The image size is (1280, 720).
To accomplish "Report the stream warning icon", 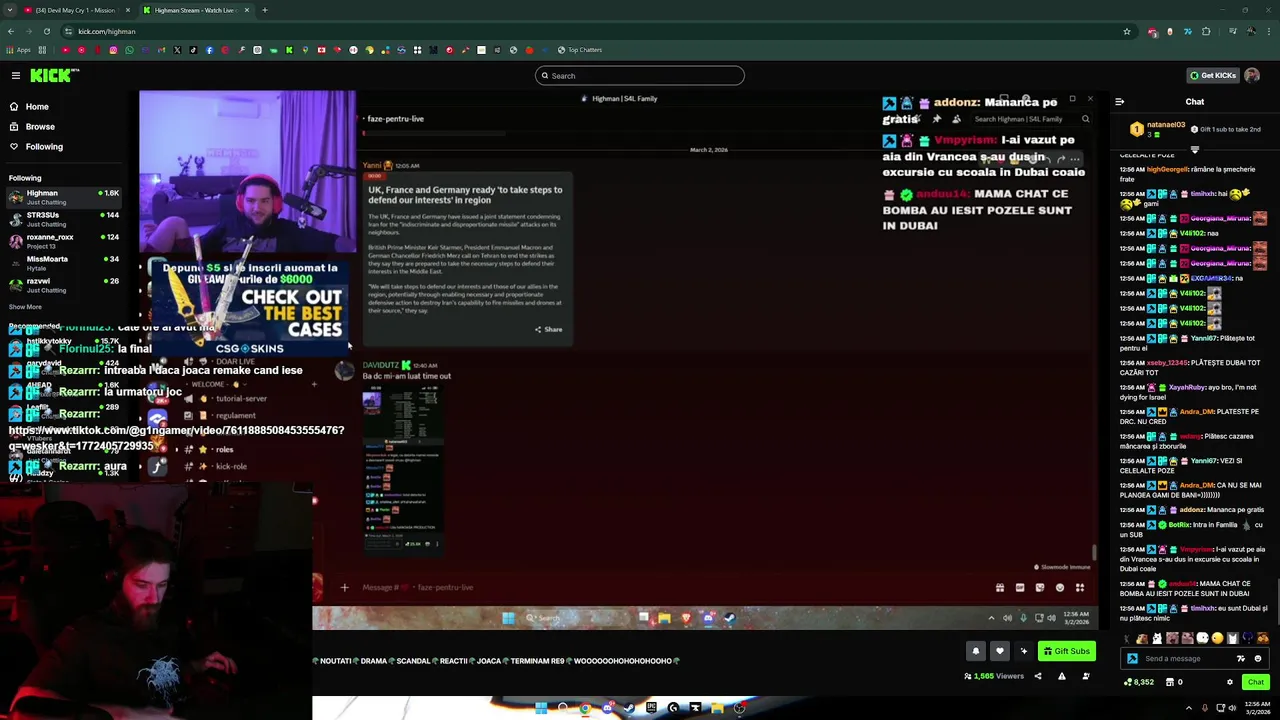I will tap(1061, 676).
